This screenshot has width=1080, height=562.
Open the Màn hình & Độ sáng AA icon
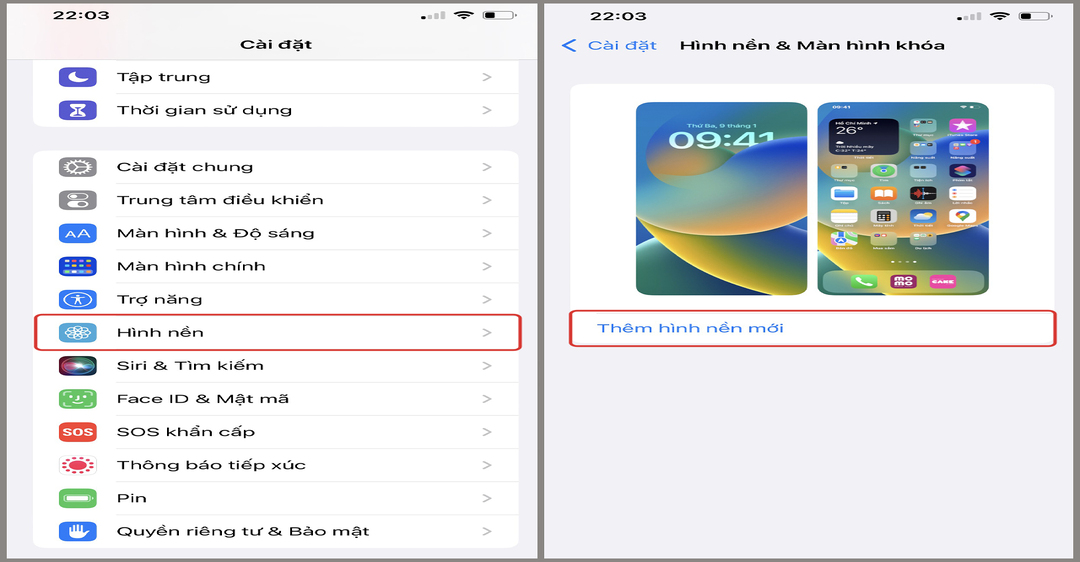pos(77,233)
